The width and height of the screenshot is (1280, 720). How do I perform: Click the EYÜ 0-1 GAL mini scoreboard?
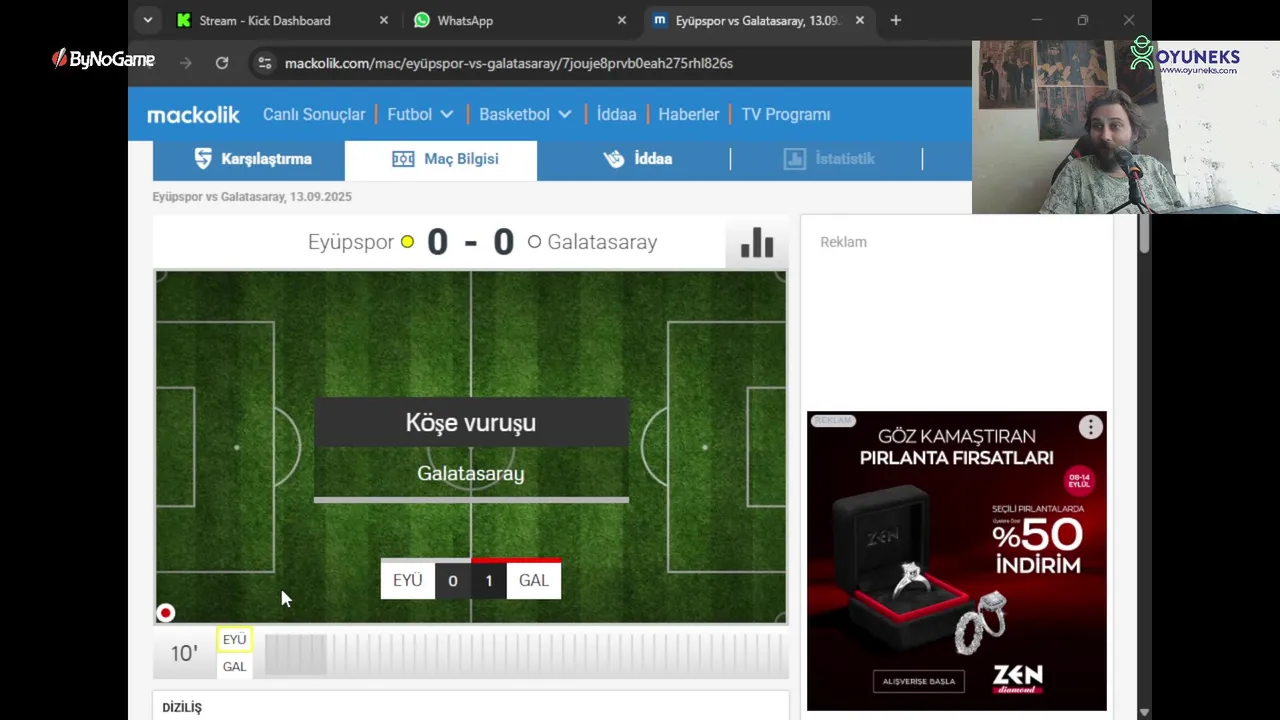coord(471,580)
